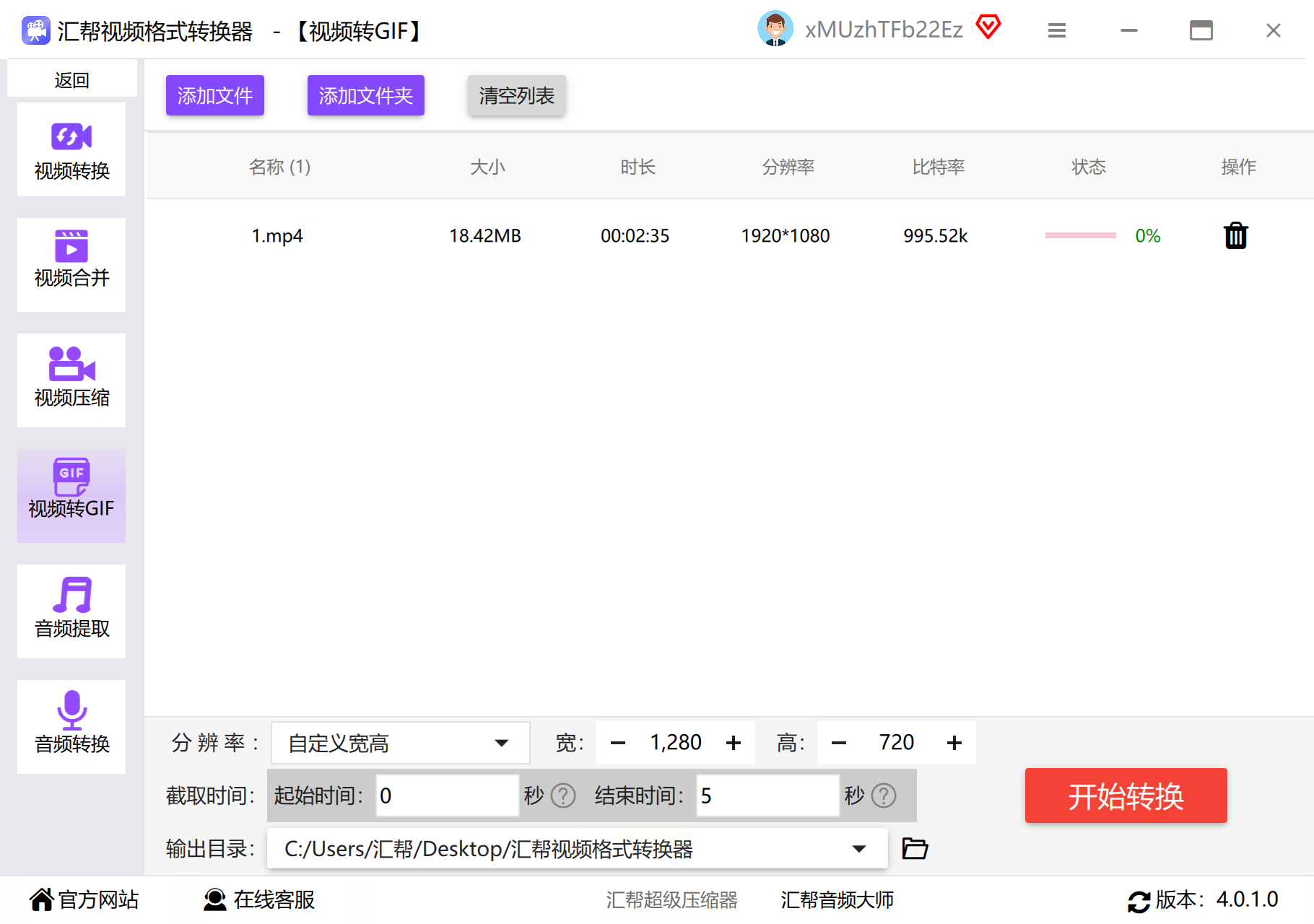Click the 1.mp4 conversion progress bar

point(1080,236)
